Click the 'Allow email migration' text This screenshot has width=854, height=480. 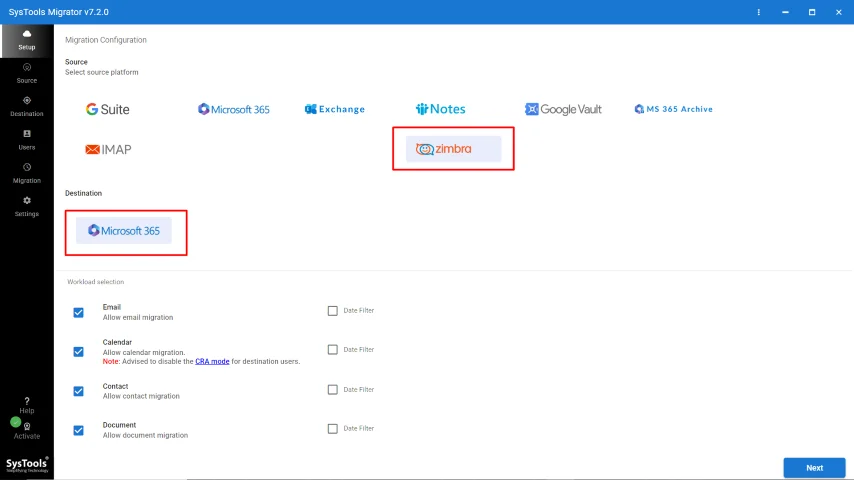point(138,317)
